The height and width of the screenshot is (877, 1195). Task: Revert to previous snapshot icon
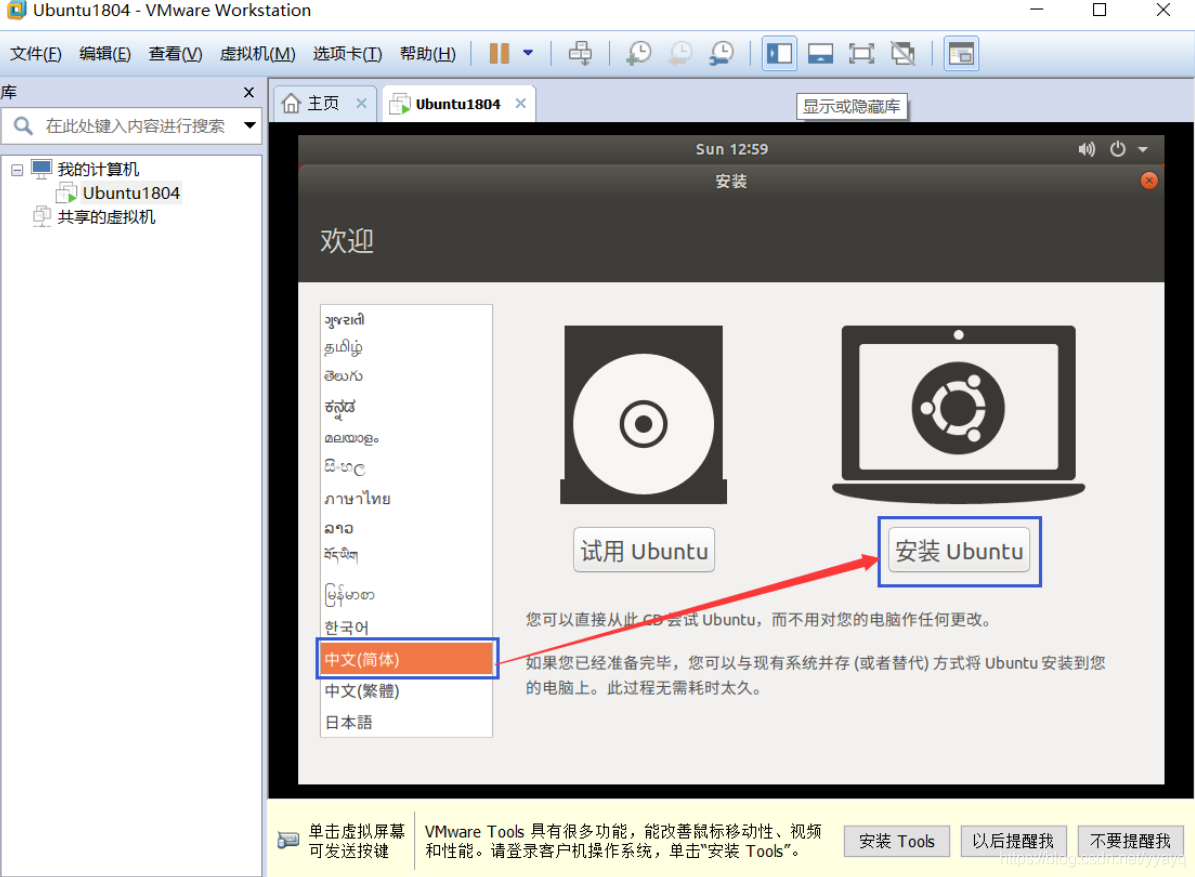(x=680, y=53)
